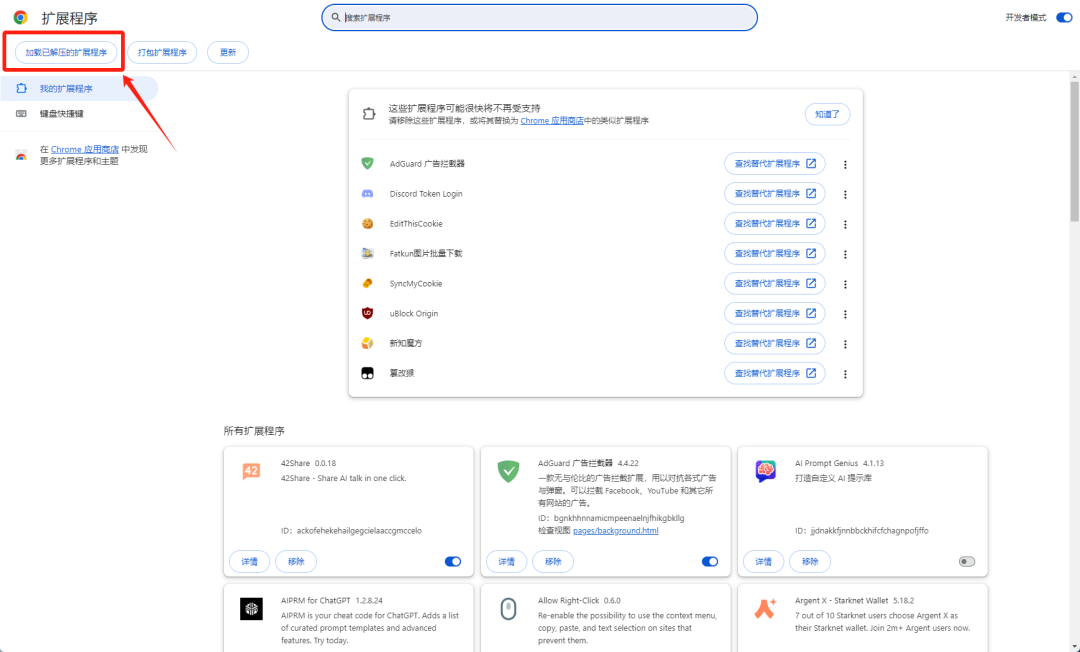
Task: Click the AdGuard card green shield icon
Action: coord(508,472)
